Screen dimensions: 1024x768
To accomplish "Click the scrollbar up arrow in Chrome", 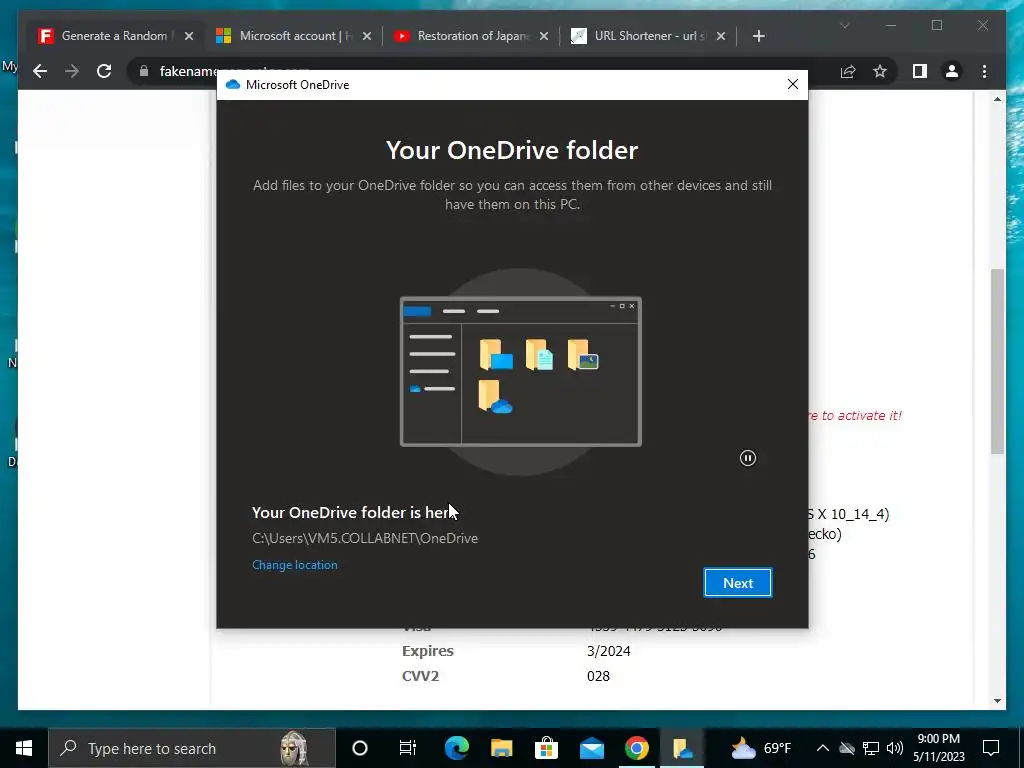I will click(997, 99).
